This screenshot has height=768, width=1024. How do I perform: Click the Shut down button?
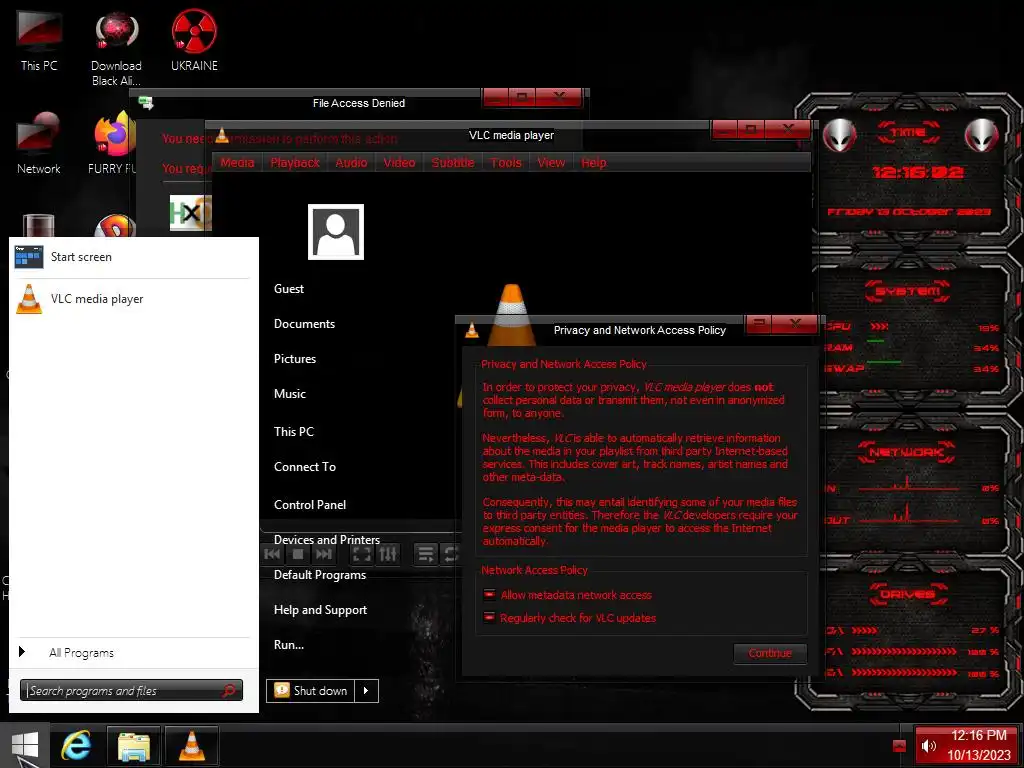pos(311,690)
